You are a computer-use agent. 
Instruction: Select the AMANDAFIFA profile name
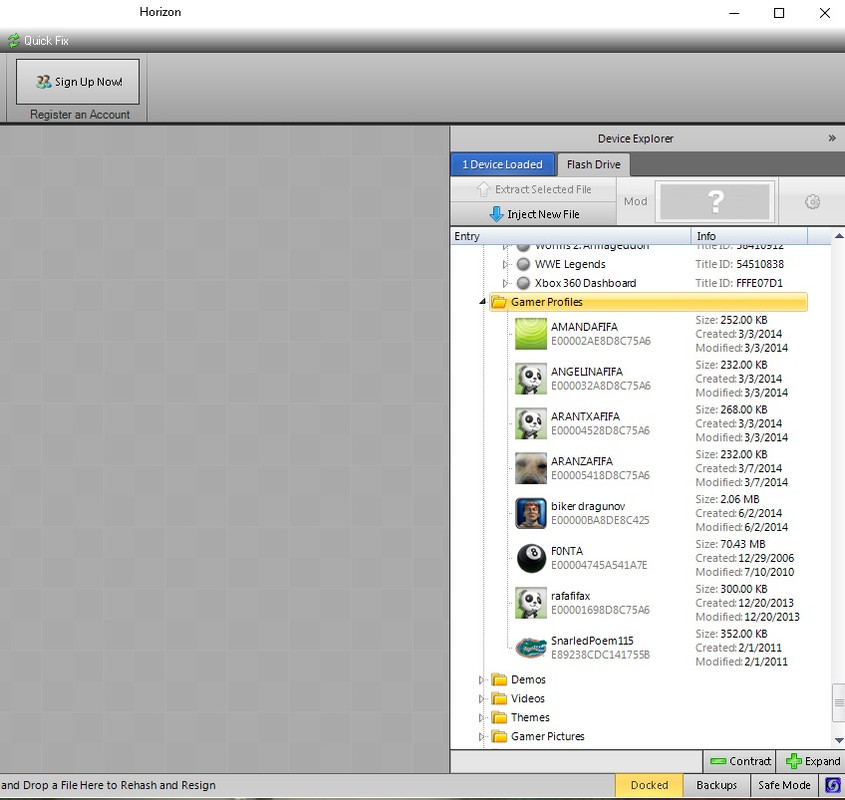pos(584,327)
